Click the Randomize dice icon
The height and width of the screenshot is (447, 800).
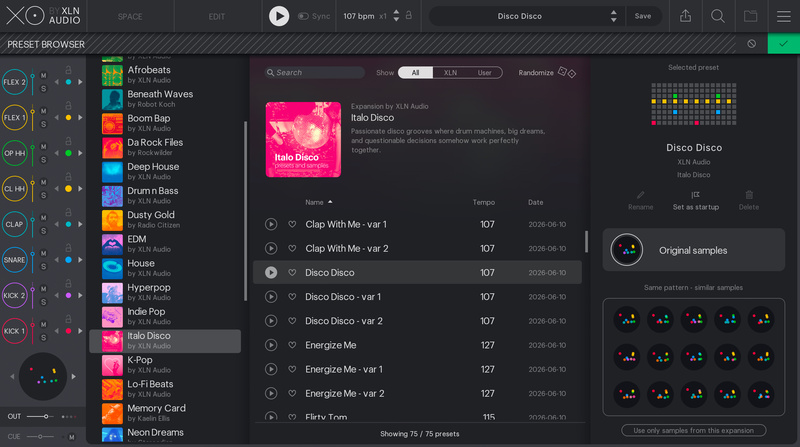pos(567,72)
